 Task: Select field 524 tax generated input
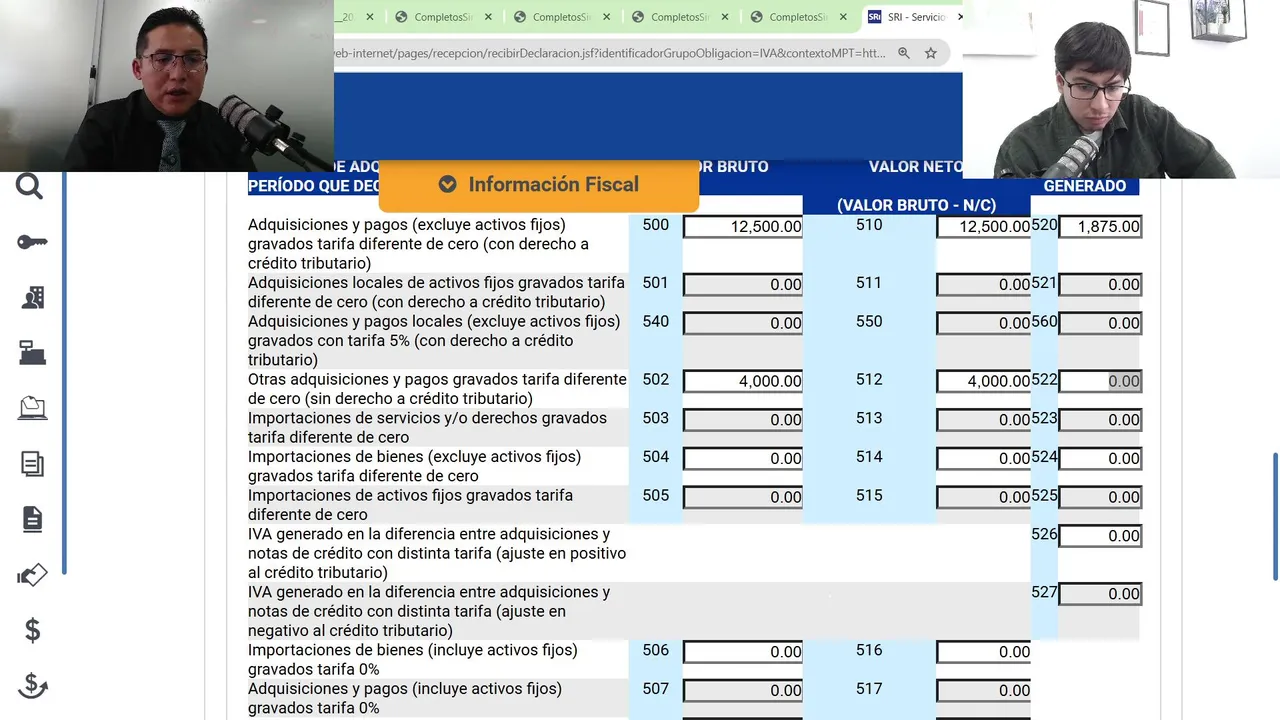[x=1100, y=458]
